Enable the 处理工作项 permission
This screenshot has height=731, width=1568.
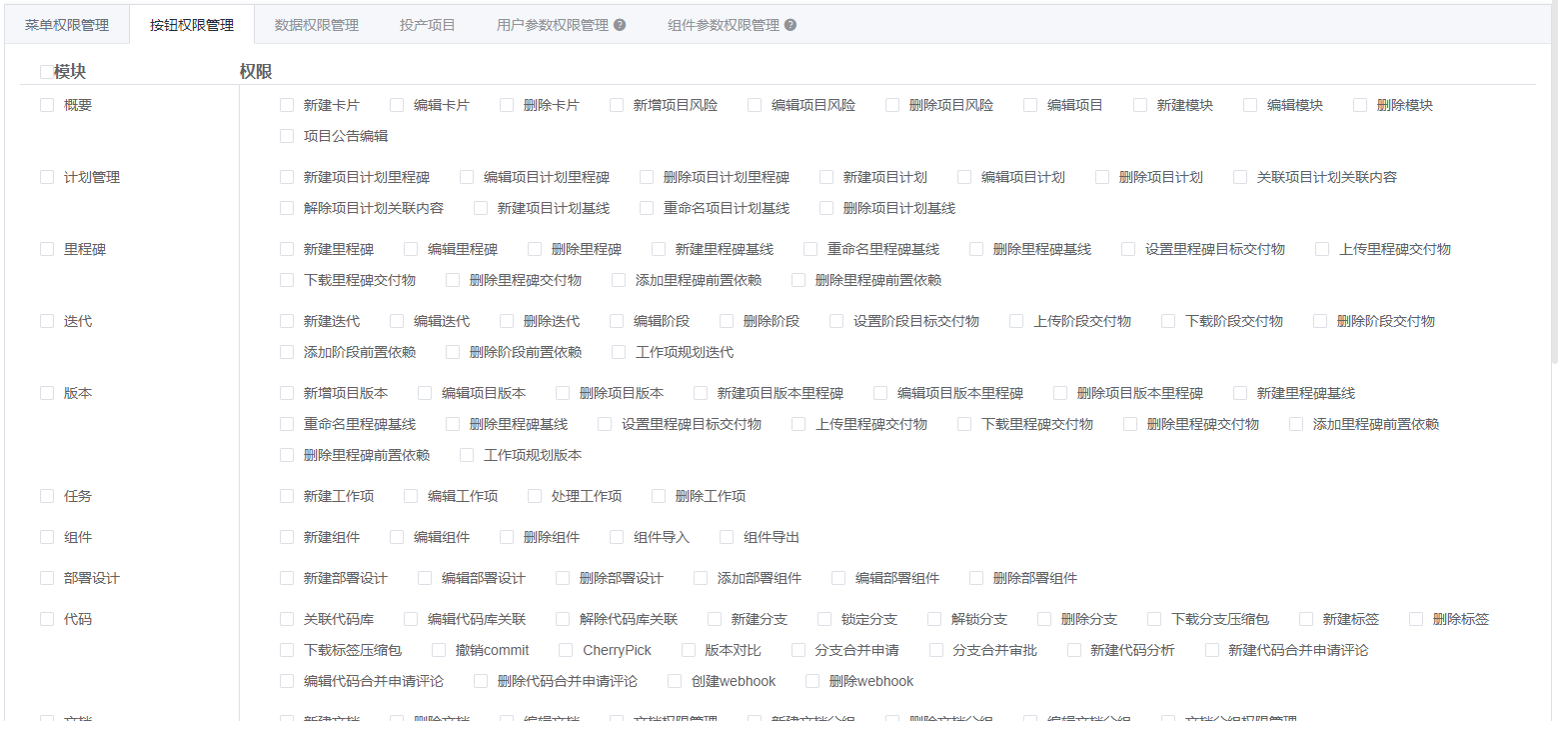click(535, 496)
